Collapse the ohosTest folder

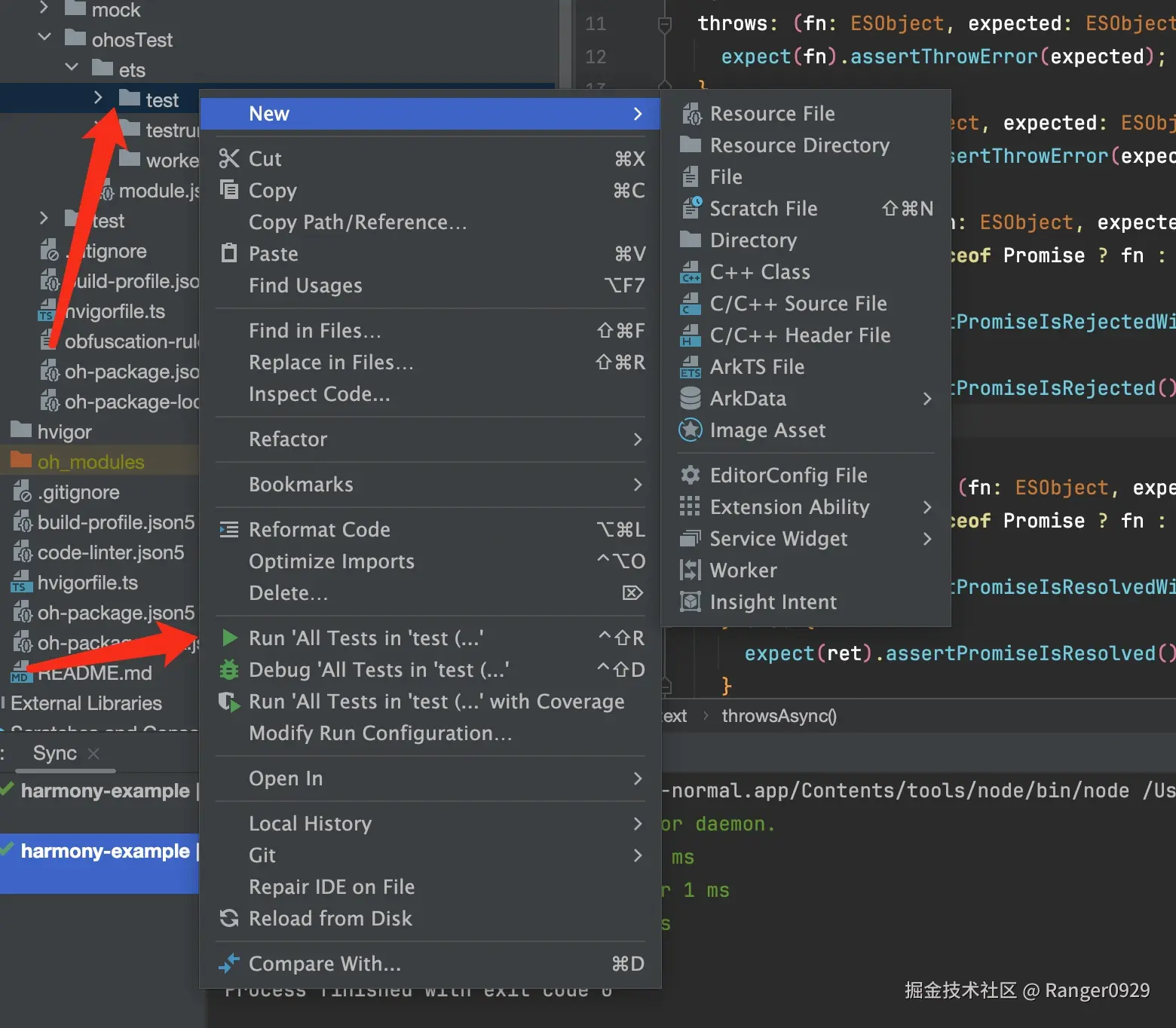44,36
